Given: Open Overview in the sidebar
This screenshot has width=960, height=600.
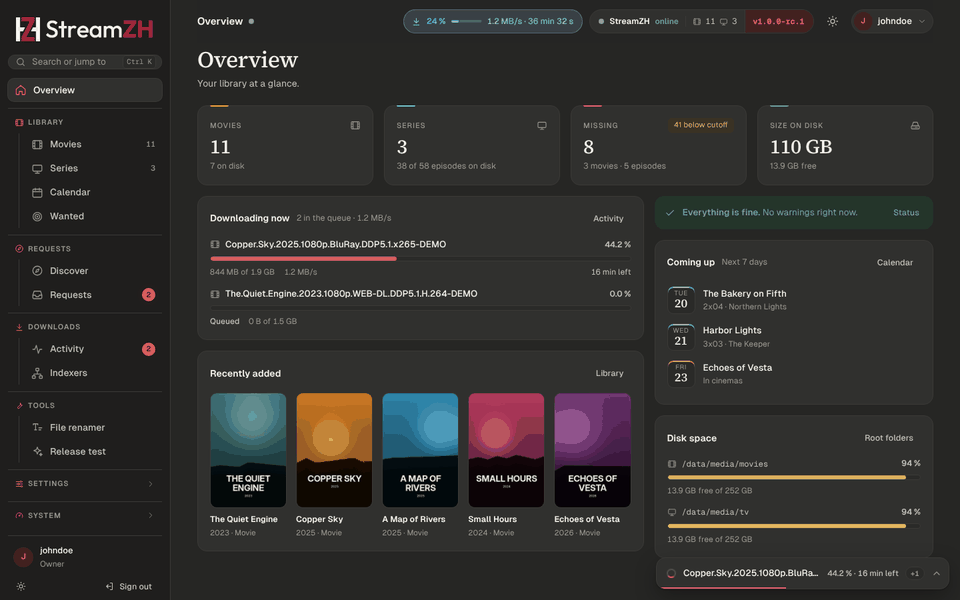Looking at the screenshot, I should tap(85, 90).
